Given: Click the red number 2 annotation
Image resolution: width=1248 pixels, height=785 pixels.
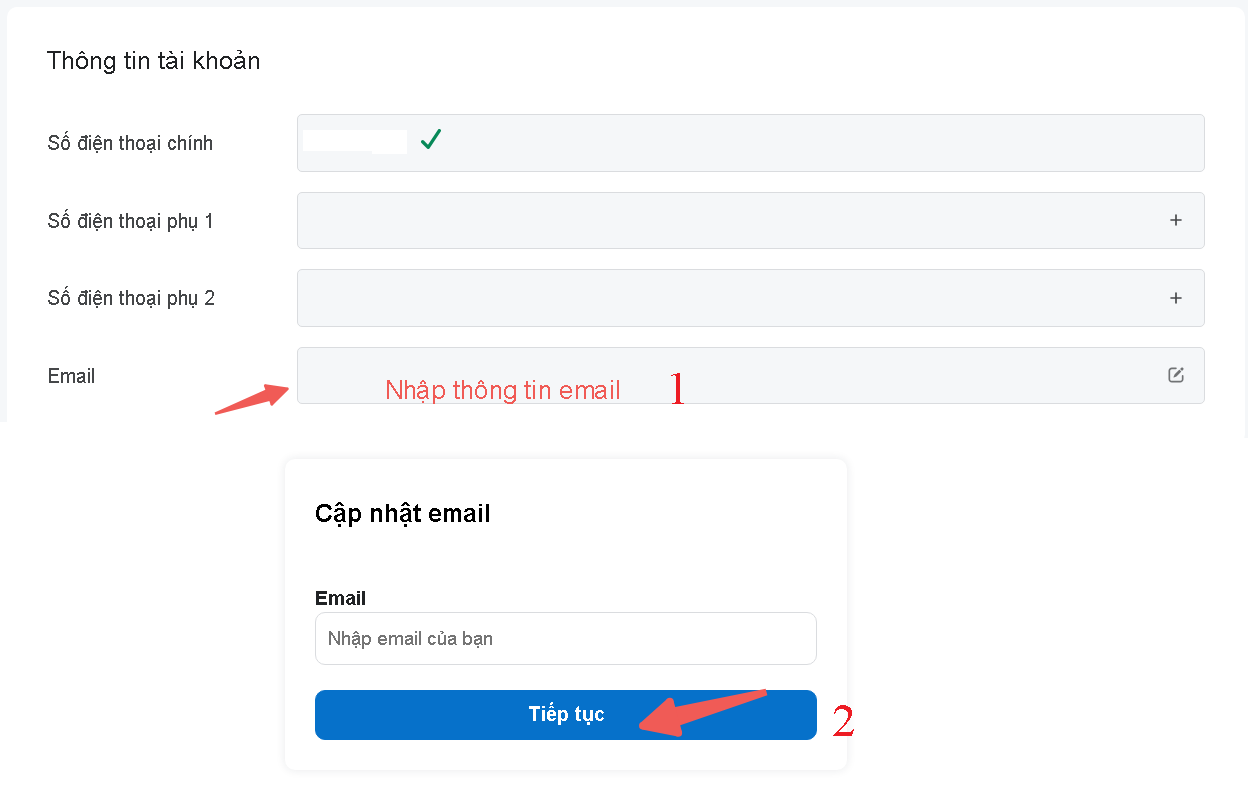Looking at the screenshot, I should tap(843, 721).
